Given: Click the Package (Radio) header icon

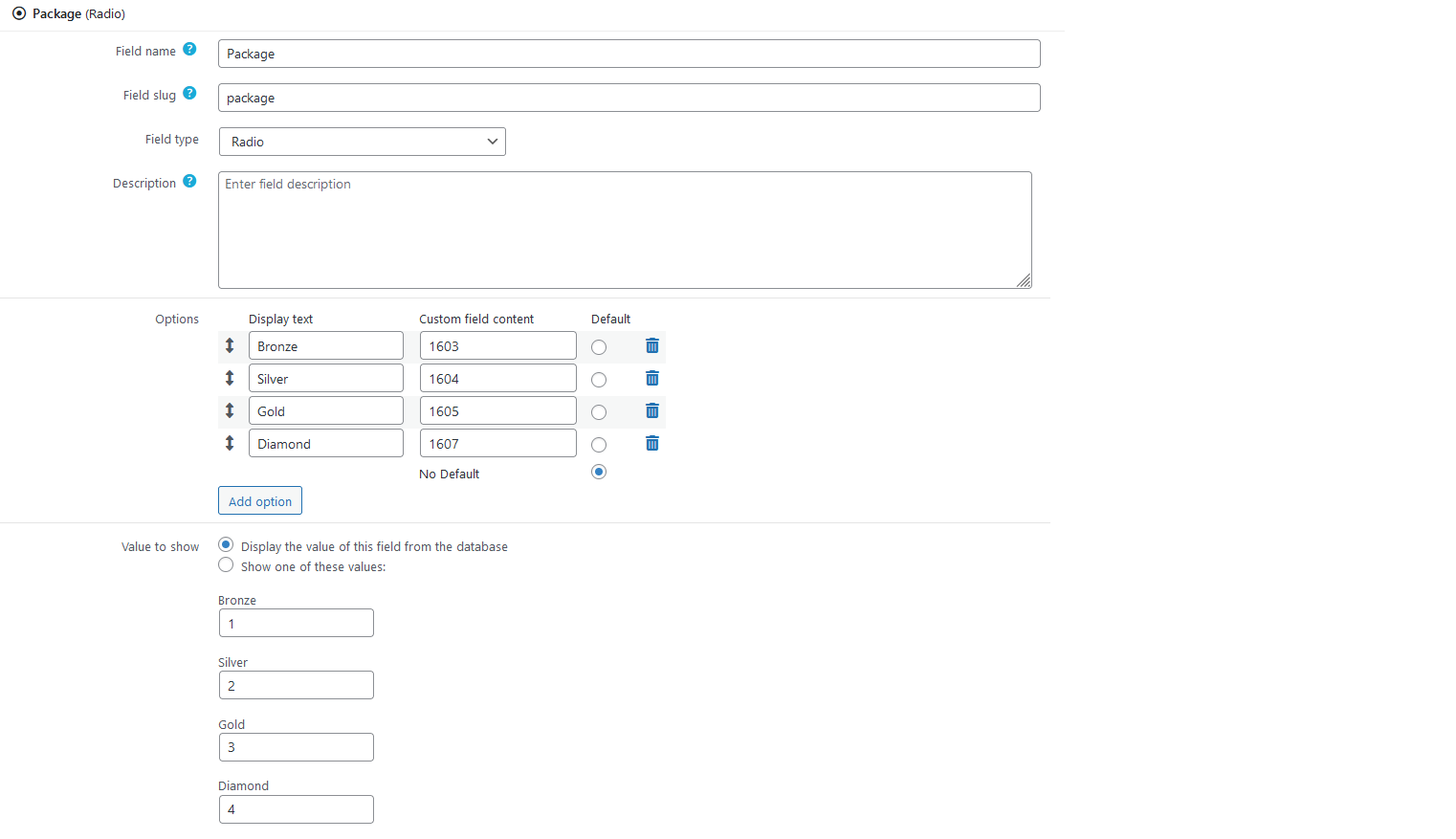Looking at the screenshot, I should [19, 13].
